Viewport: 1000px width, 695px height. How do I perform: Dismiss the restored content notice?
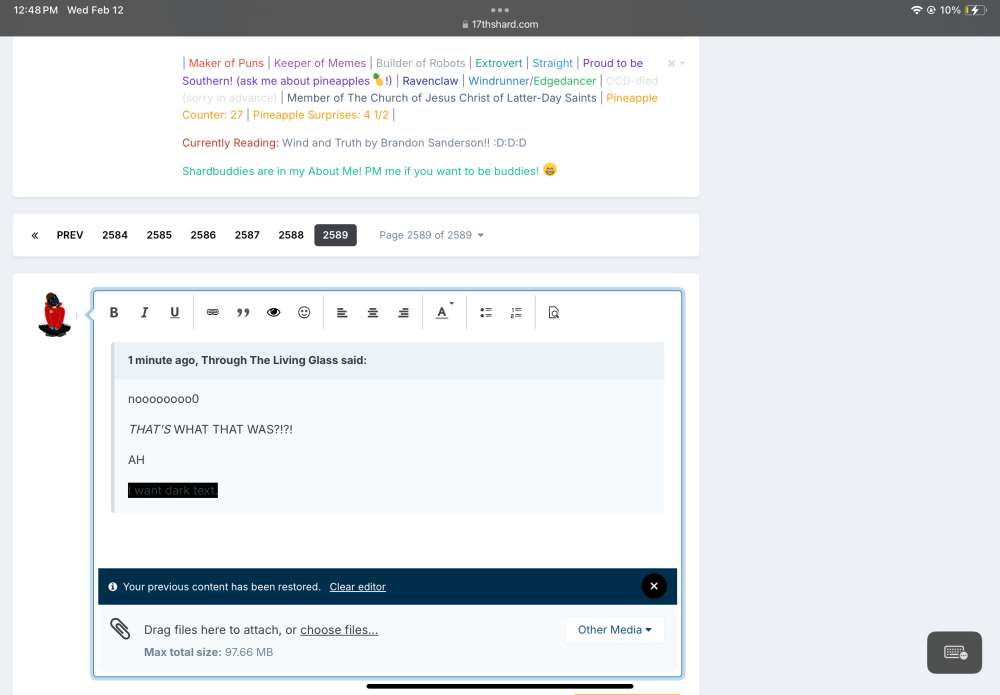(x=654, y=586)
